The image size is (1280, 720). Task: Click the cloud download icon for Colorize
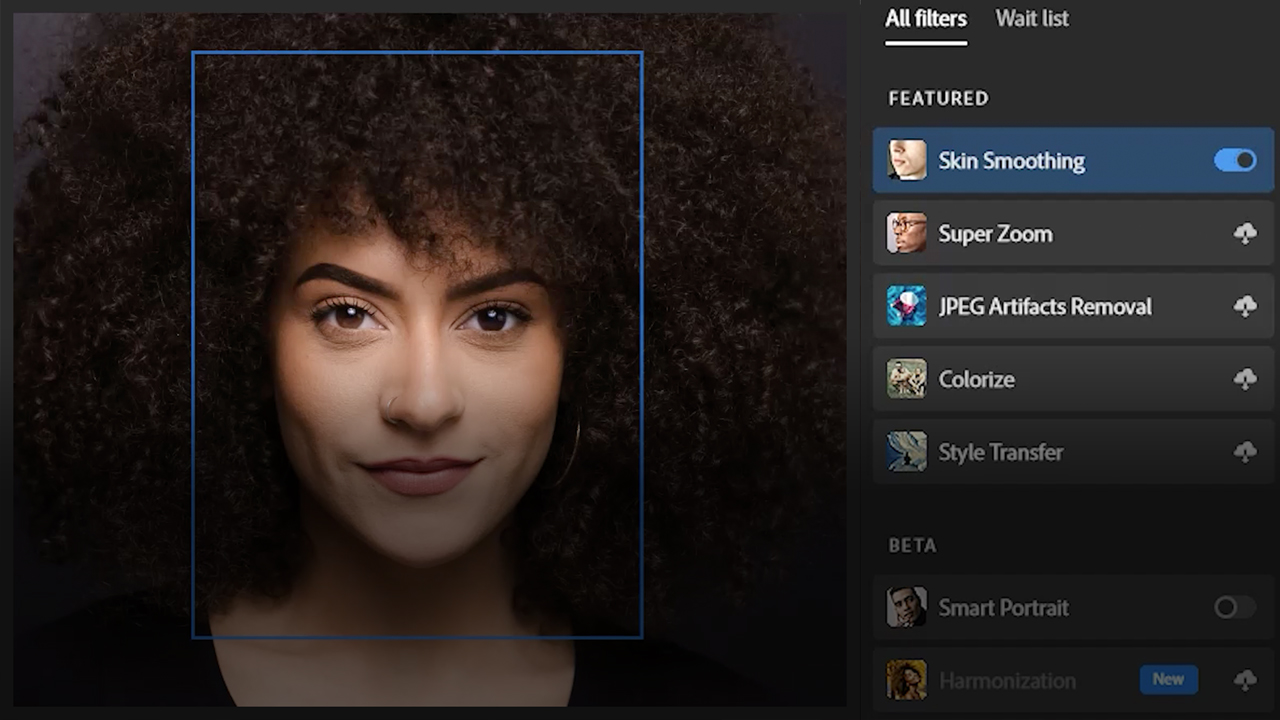[x=1245, y=379]
